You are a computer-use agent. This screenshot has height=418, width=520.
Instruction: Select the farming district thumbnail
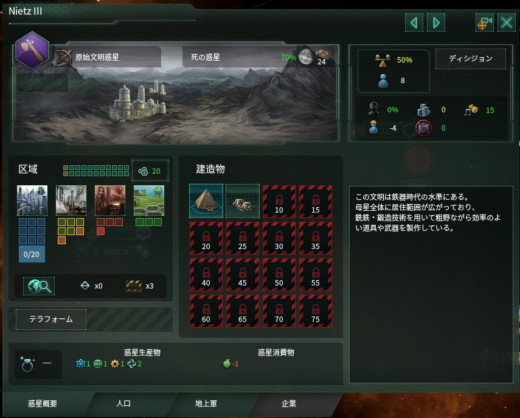coord(149,200)
